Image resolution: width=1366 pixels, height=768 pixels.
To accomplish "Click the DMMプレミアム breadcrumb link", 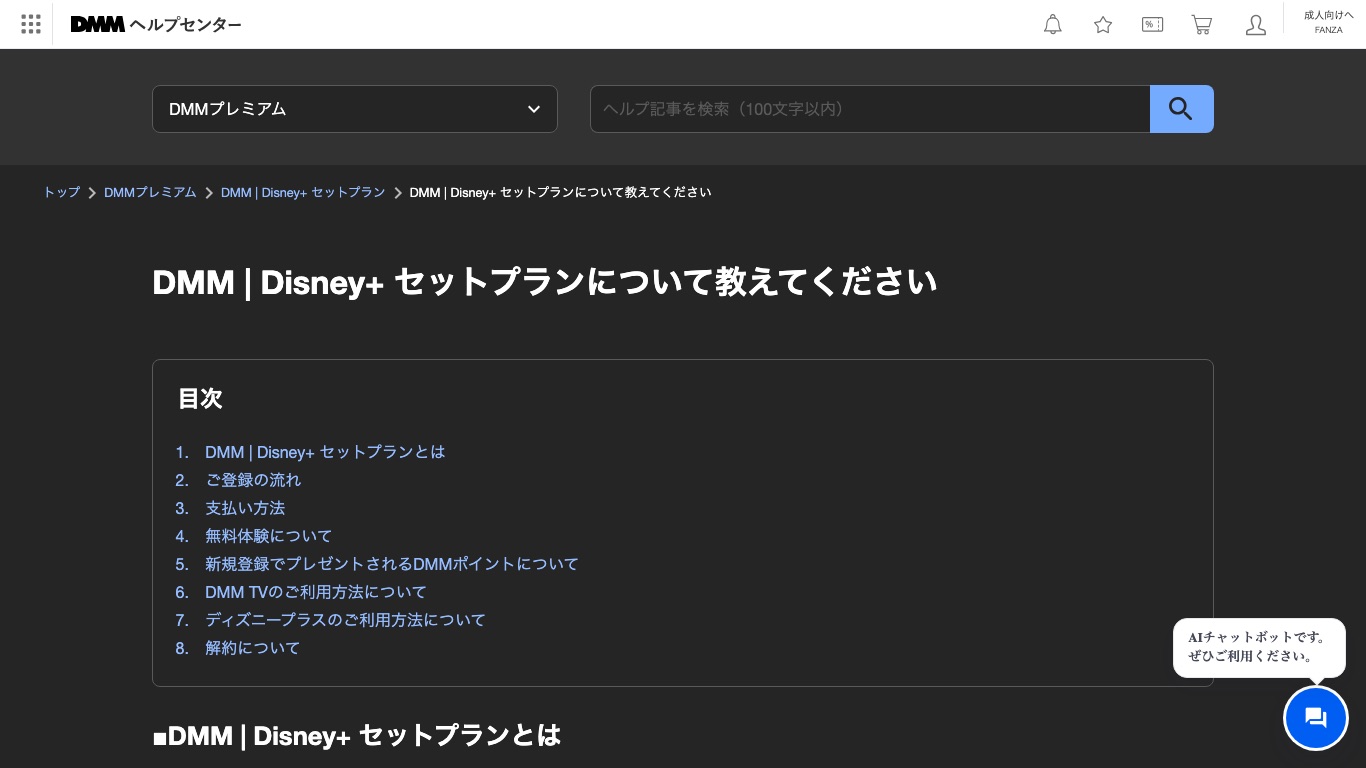I will coord(150,192).
